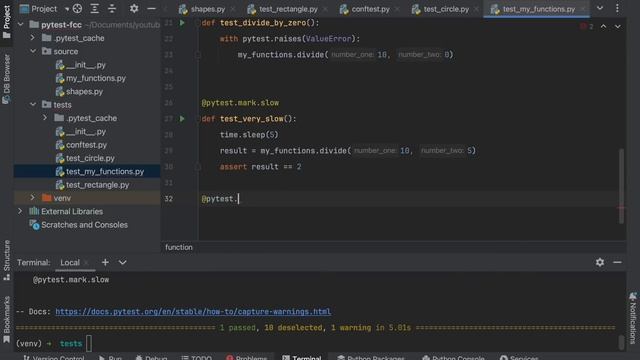The image size is (640, 360).
Task: Close the shapes.py tab
Action: 233,9
